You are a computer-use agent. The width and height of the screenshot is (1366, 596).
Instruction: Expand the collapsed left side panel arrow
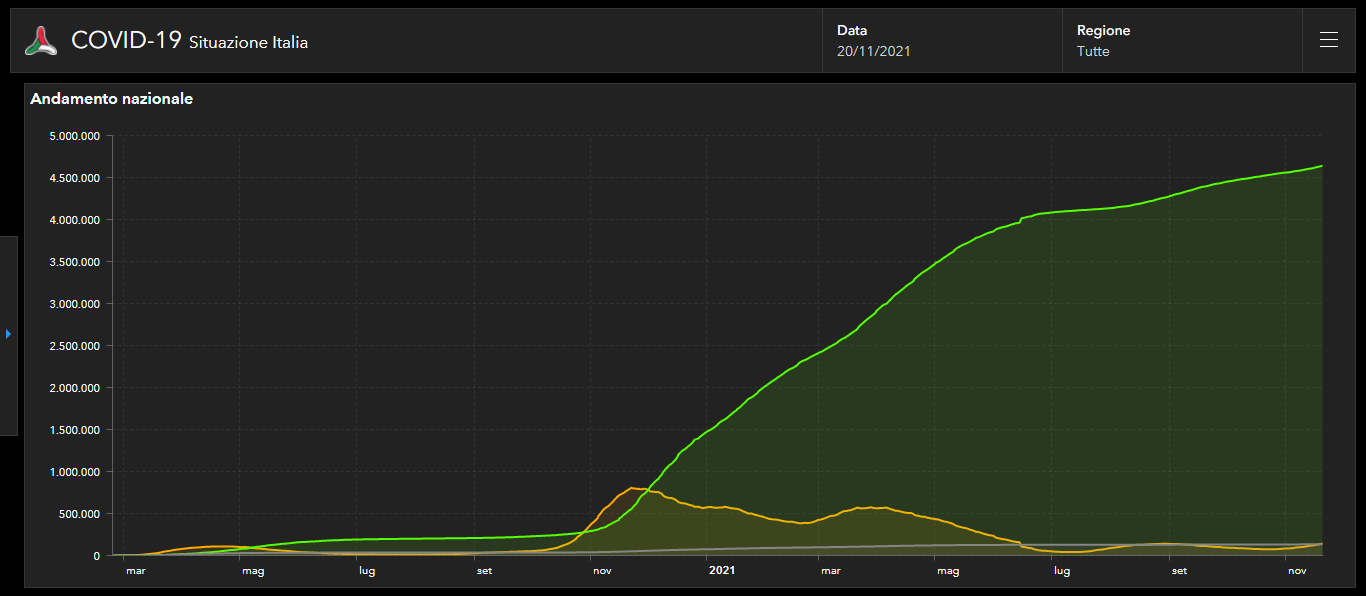(8, 334)
